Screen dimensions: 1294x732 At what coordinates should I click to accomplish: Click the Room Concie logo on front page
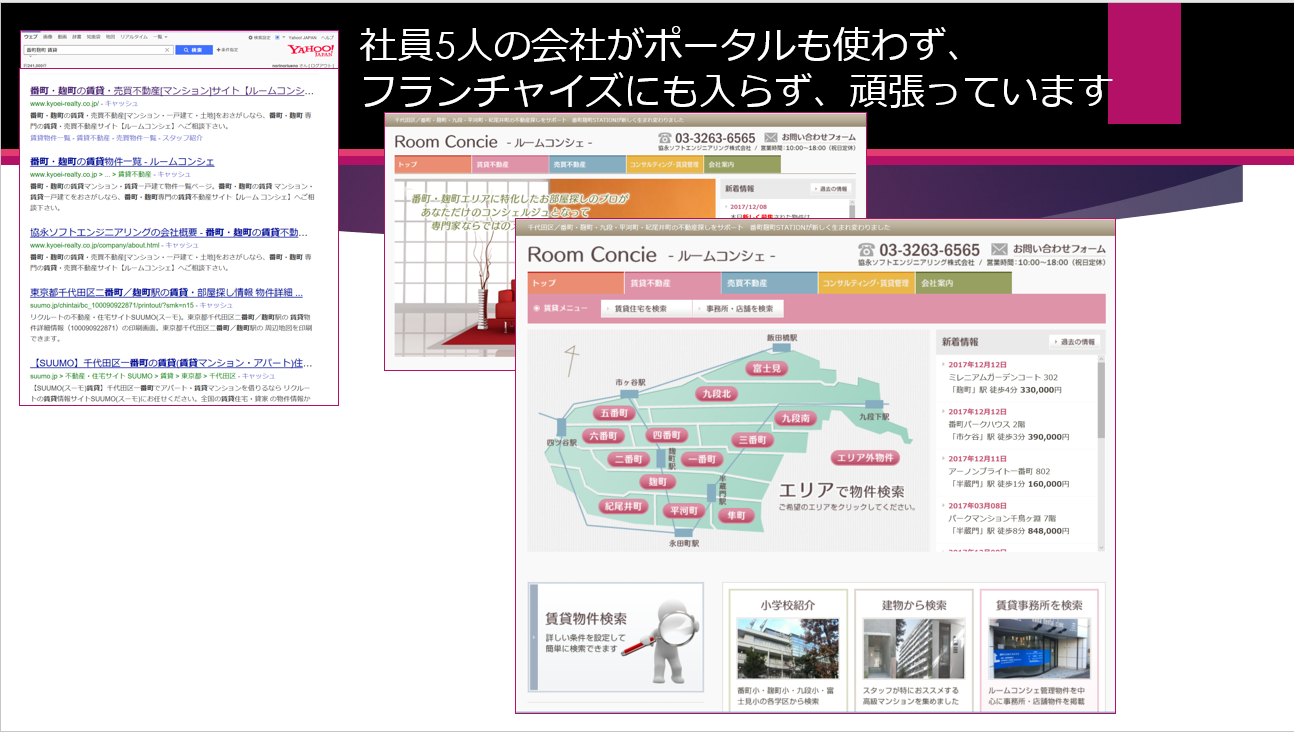point(592,254)
